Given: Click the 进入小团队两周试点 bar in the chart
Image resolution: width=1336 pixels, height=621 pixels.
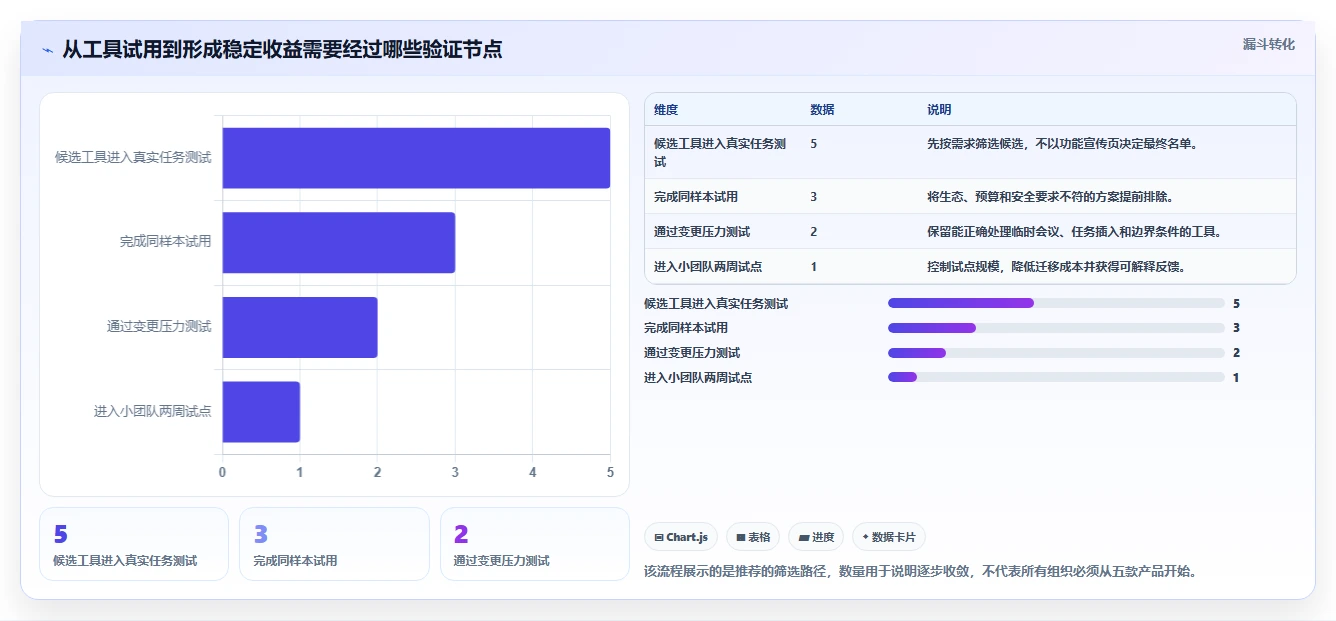Looking at the screenshot, I should pyautogui.click(x=261, y=411).
